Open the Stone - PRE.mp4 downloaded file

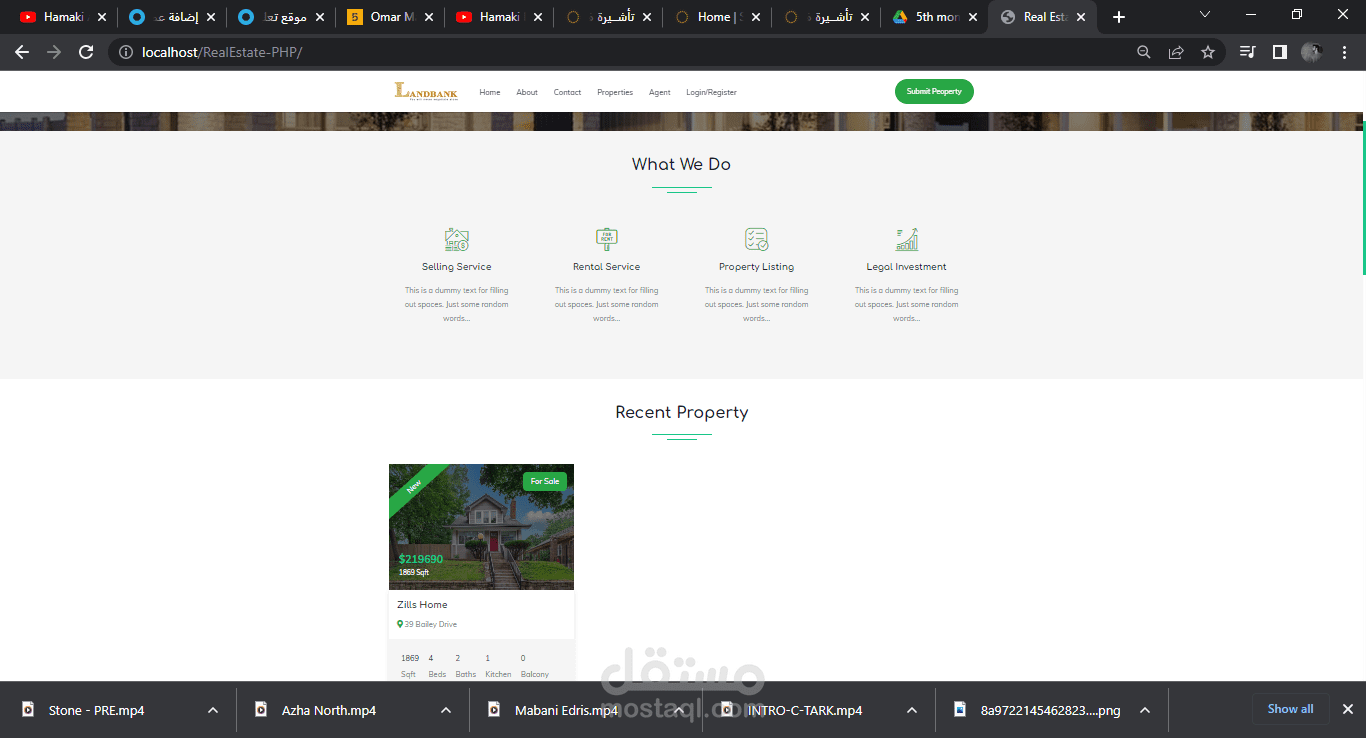pos(97,710)
